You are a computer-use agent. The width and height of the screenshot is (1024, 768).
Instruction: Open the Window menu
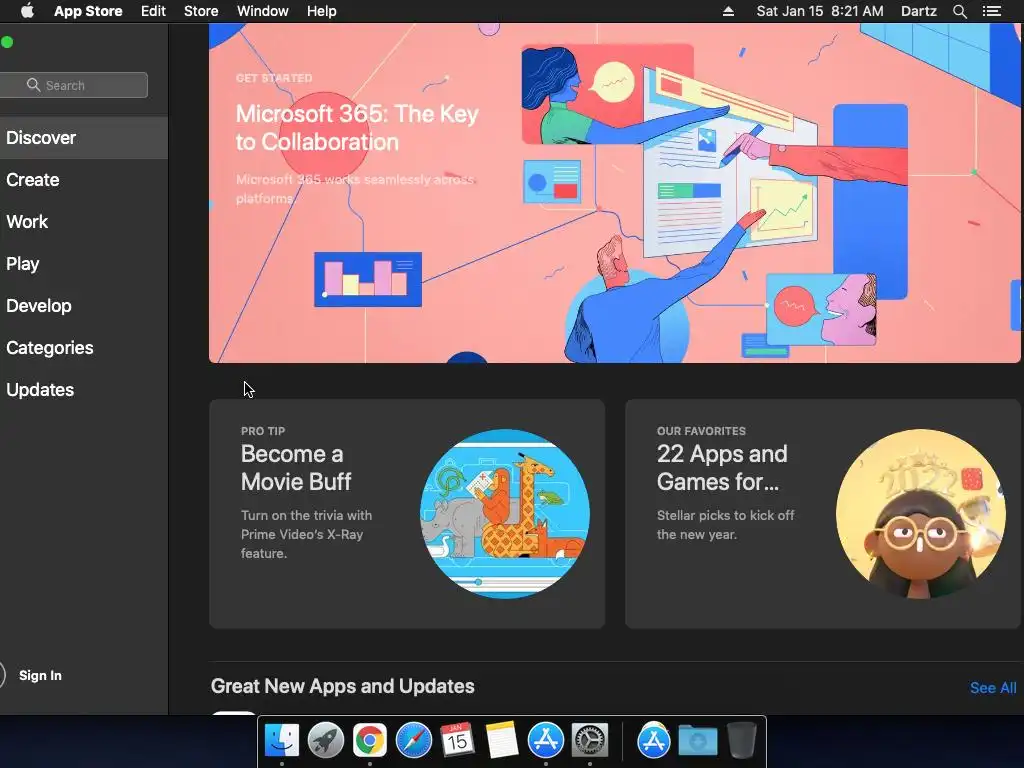pyautogui.click(x=263, y=11)
